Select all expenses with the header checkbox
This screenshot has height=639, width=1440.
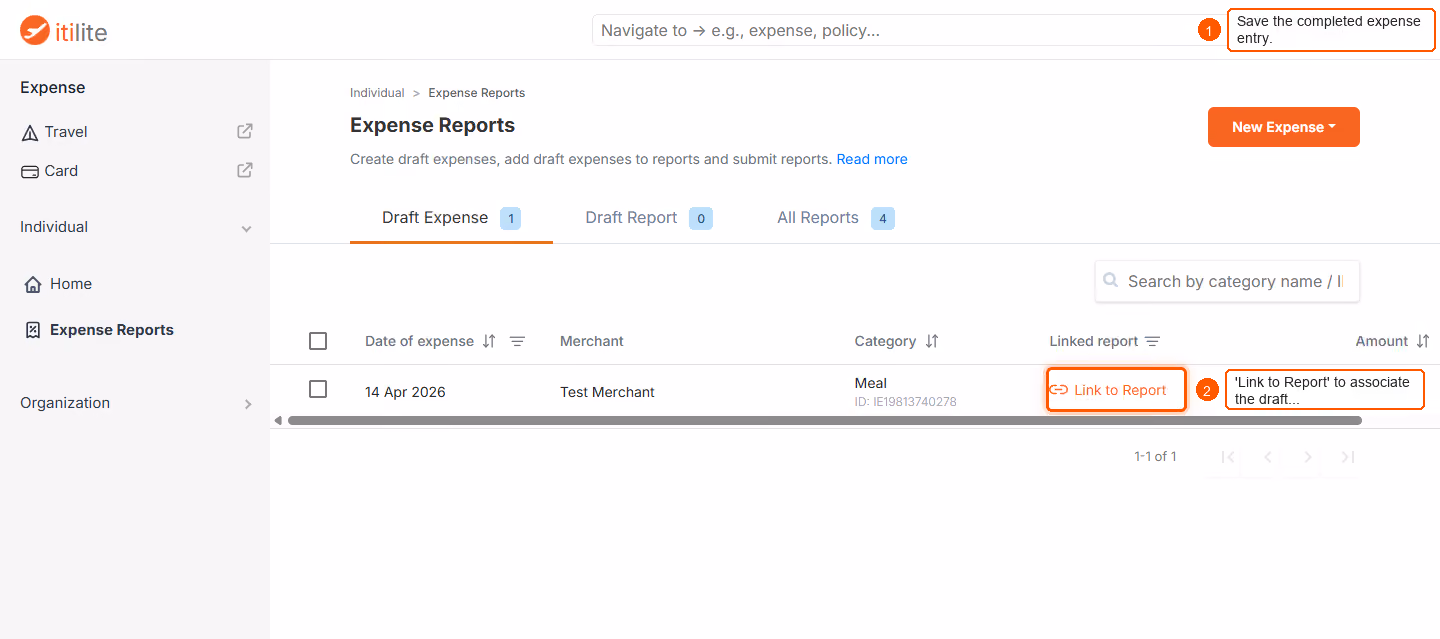coord(318,341)
